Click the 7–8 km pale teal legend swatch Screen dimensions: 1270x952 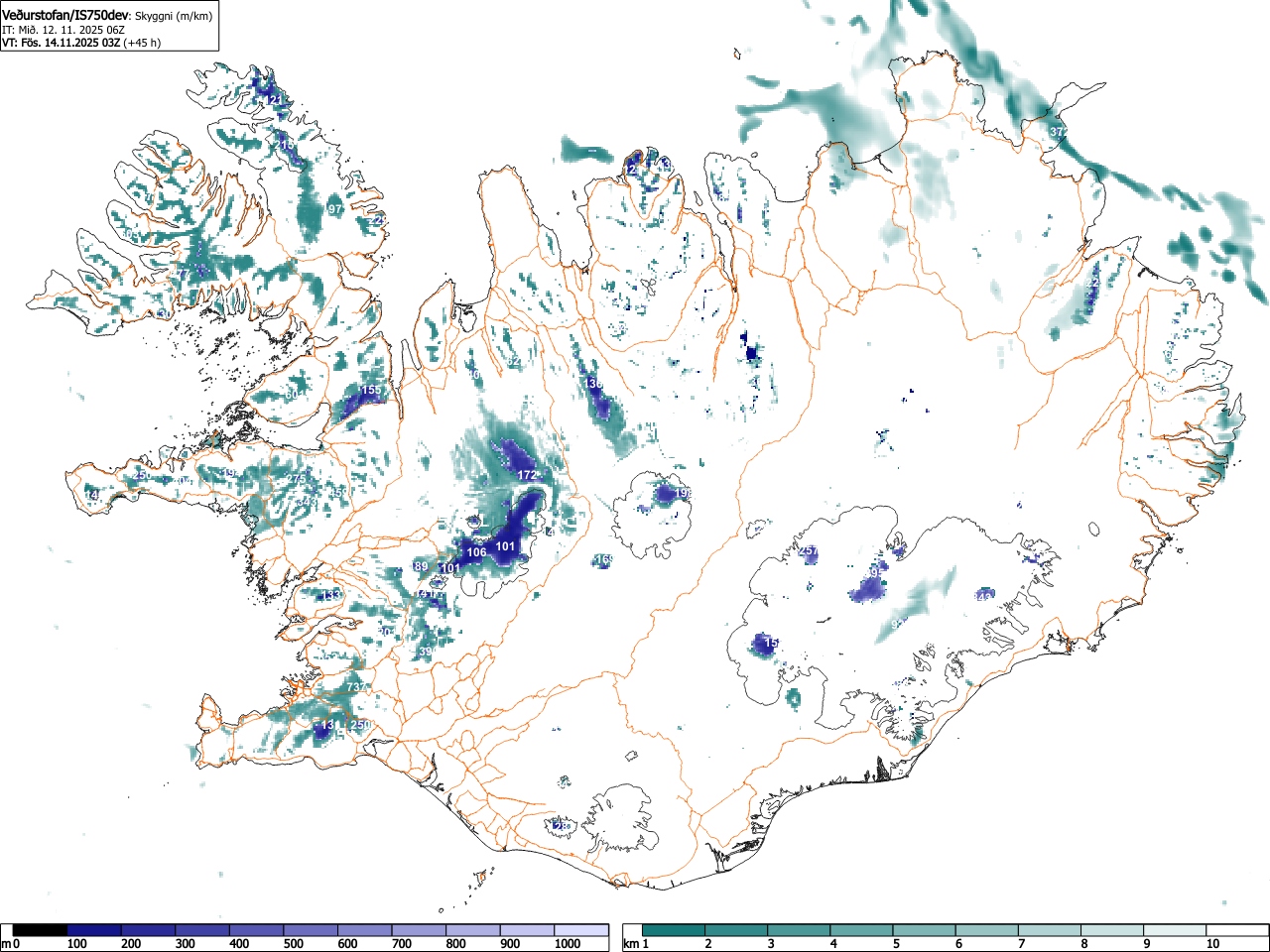pyautogui.click(x=1050, y=930)
